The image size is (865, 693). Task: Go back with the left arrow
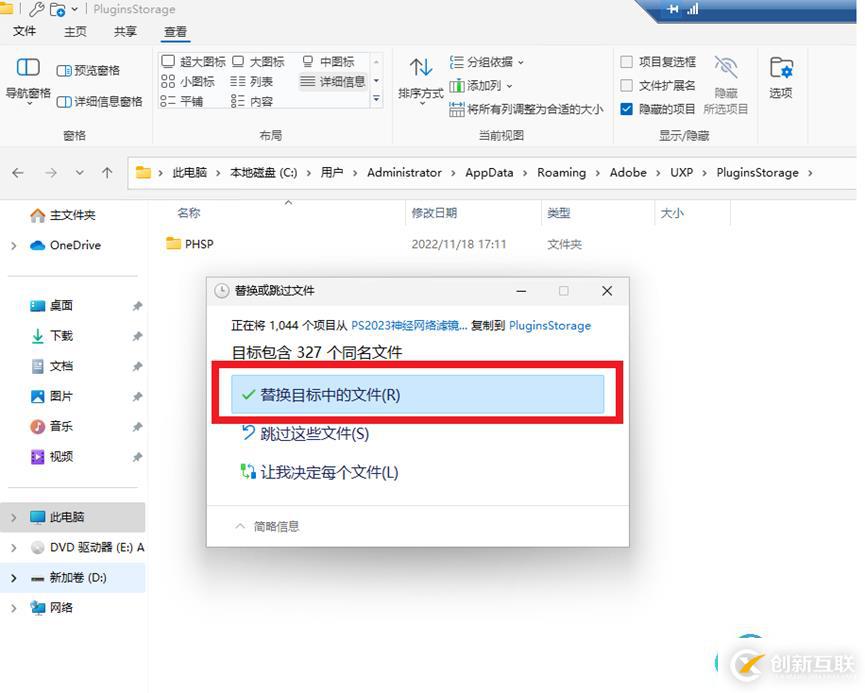(x=18, y=173)
